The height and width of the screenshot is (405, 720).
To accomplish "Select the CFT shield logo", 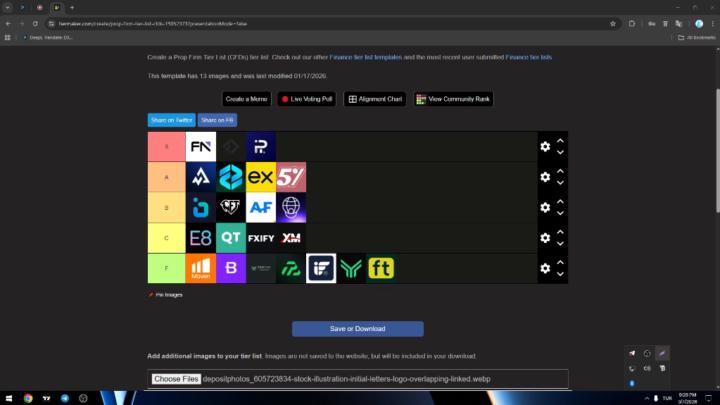I will 231,208.
